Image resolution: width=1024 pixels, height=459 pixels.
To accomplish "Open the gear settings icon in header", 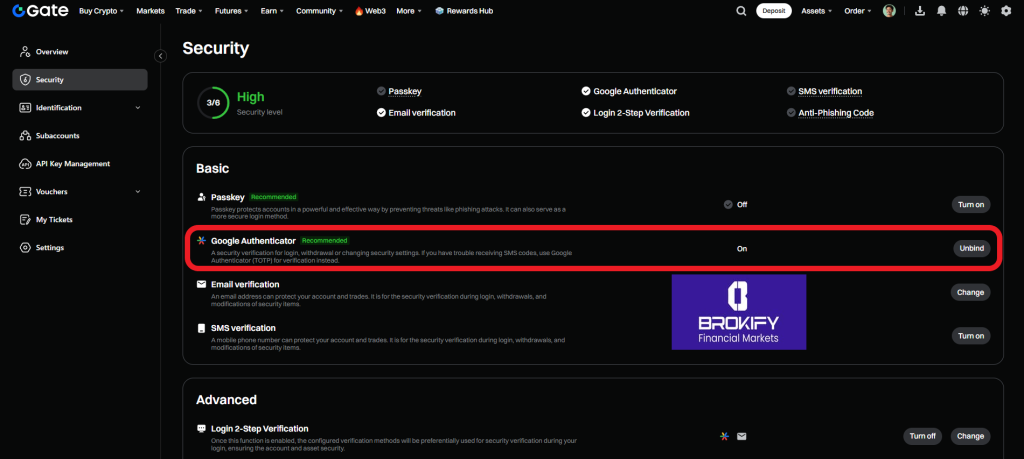I will tap(1006, 11).
